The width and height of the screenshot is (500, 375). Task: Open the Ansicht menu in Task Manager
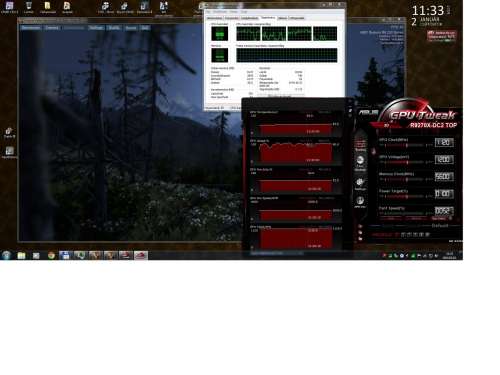(234, 12)
